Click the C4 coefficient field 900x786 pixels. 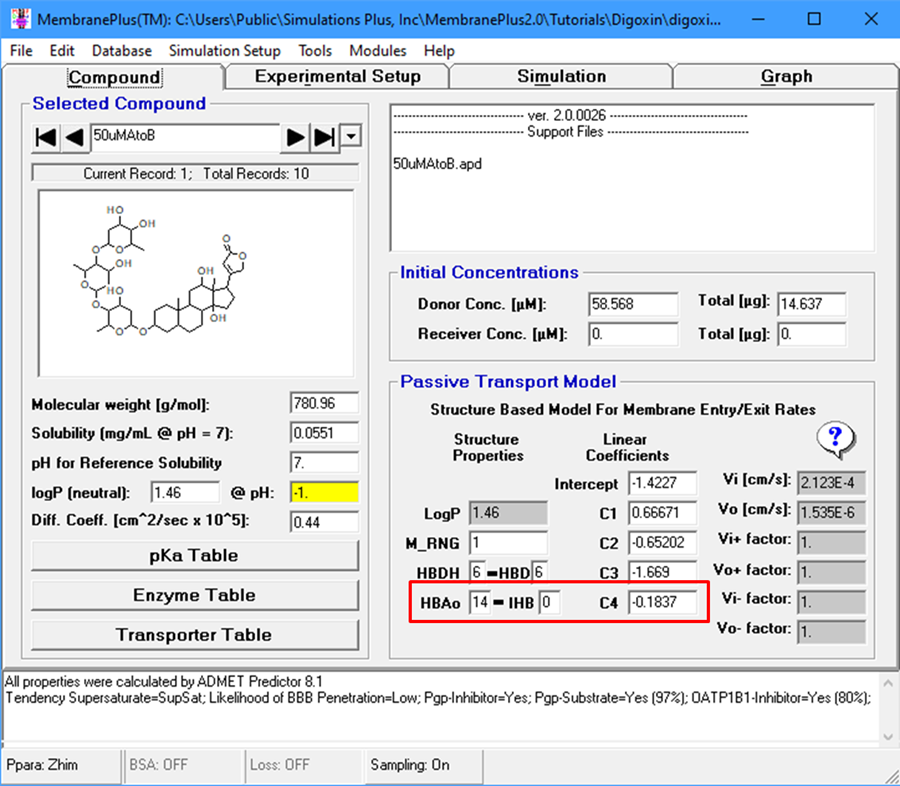pos(662,602)
